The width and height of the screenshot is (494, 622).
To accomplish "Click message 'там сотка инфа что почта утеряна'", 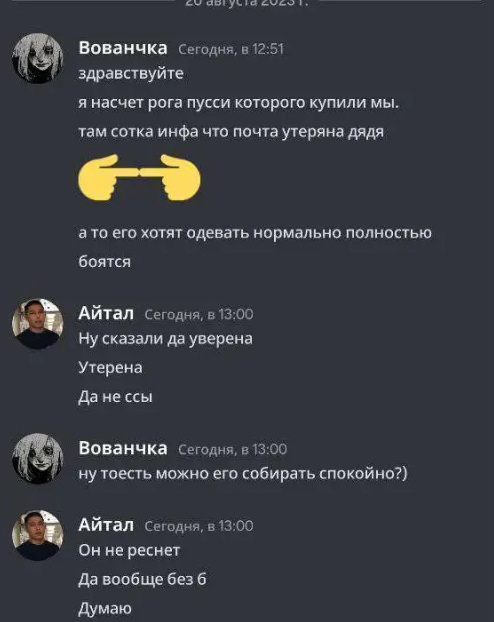I will pyautogui.click(x=231, y=132).
